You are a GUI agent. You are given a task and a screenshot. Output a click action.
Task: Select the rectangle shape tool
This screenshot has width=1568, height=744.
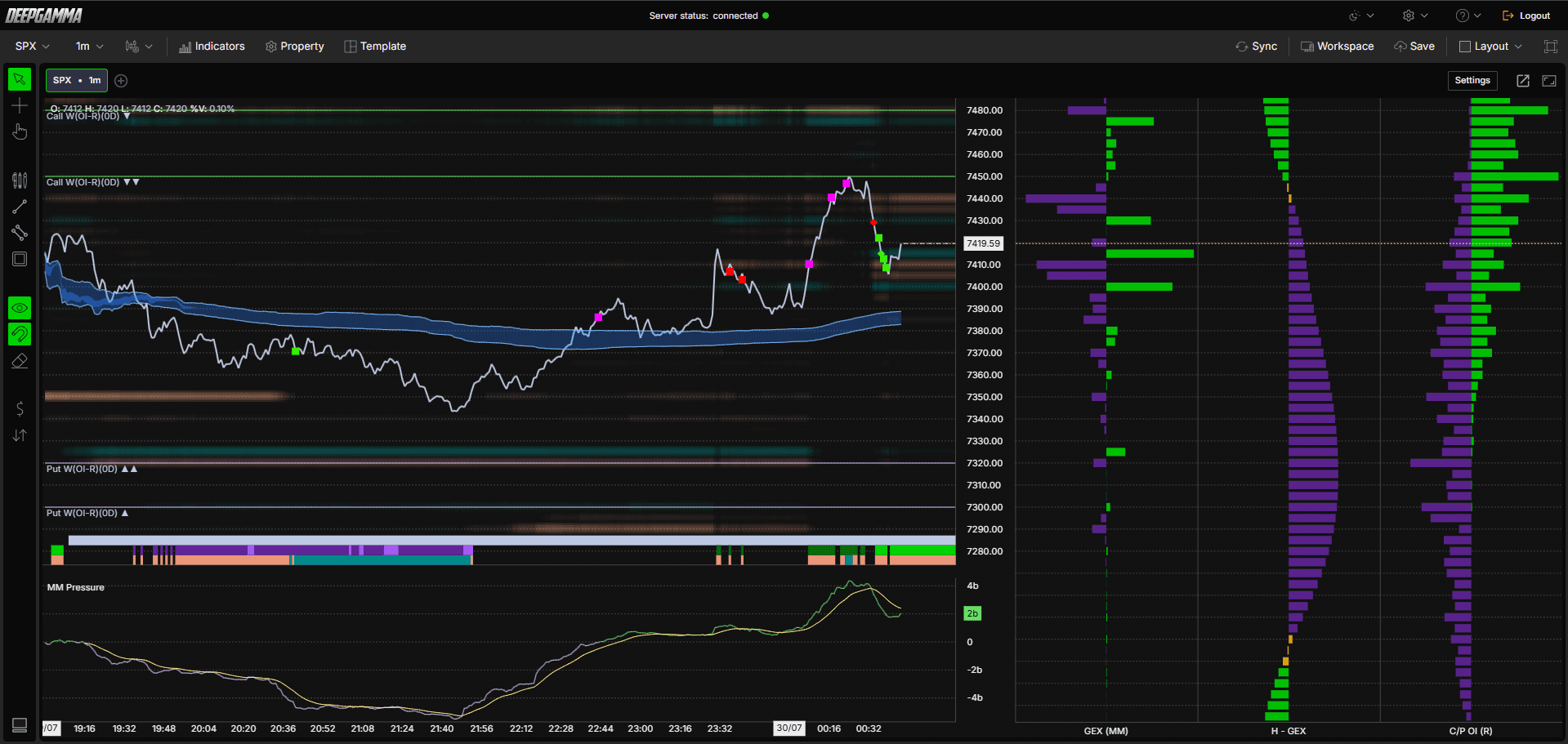(x=20, y=259)
